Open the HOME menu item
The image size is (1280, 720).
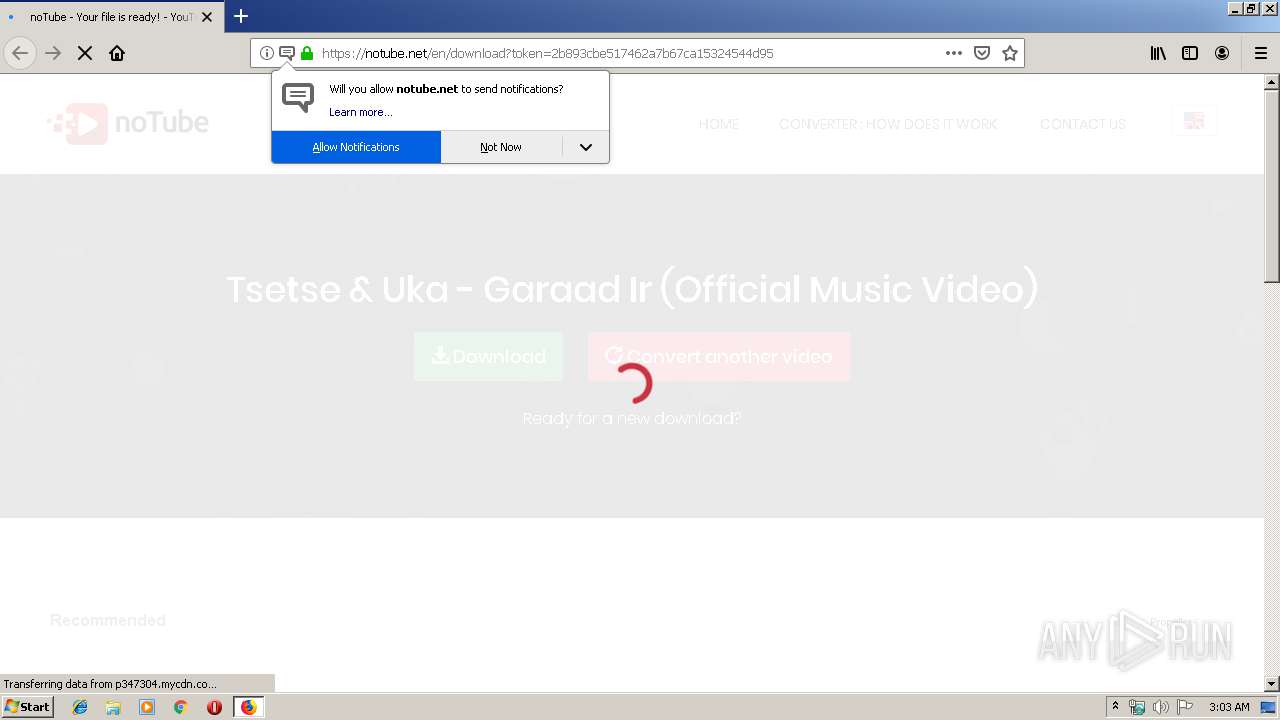(x=719, y=124)
